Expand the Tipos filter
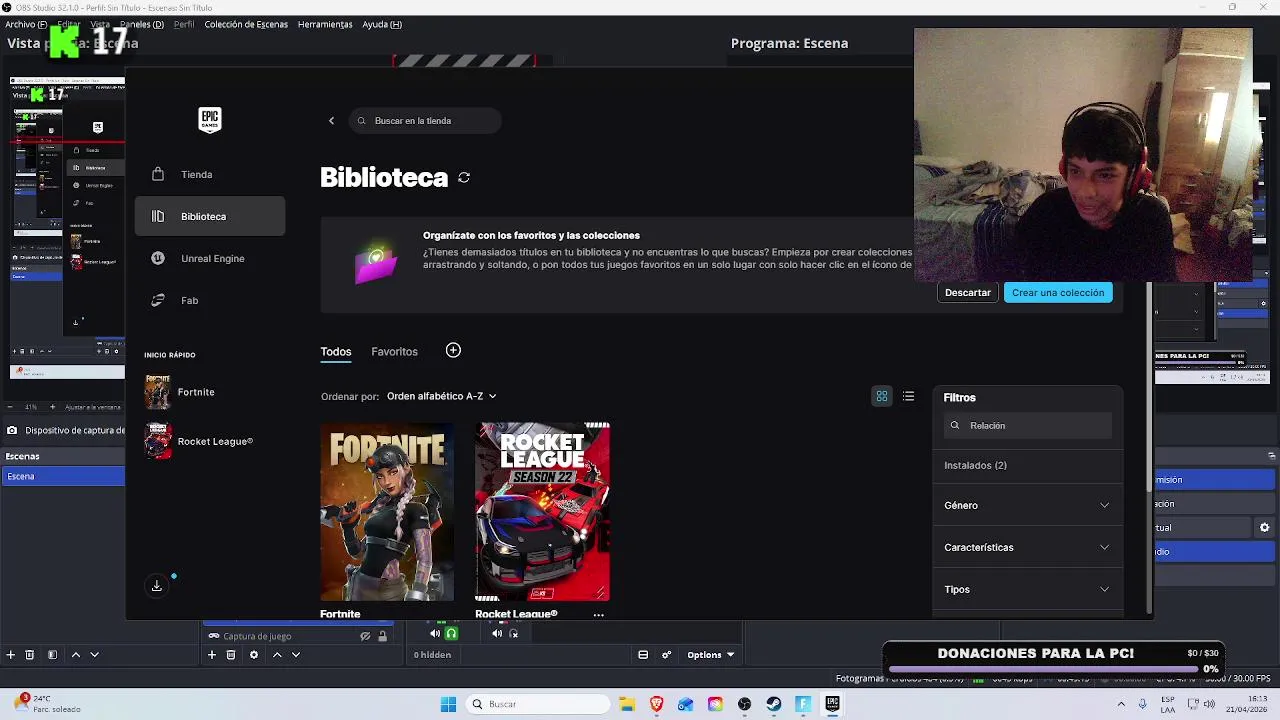Screen dimensions: 1280x720 click(x=1027, y=589)
